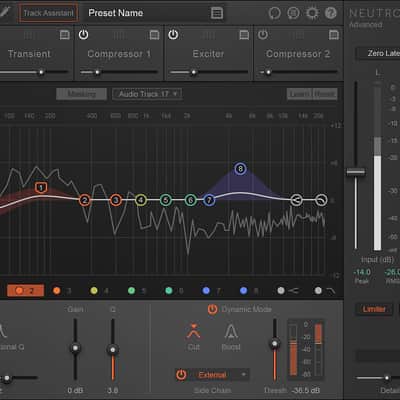
Task: Open the Audio Track 17 dropdown
Action: tap(147, 94)
